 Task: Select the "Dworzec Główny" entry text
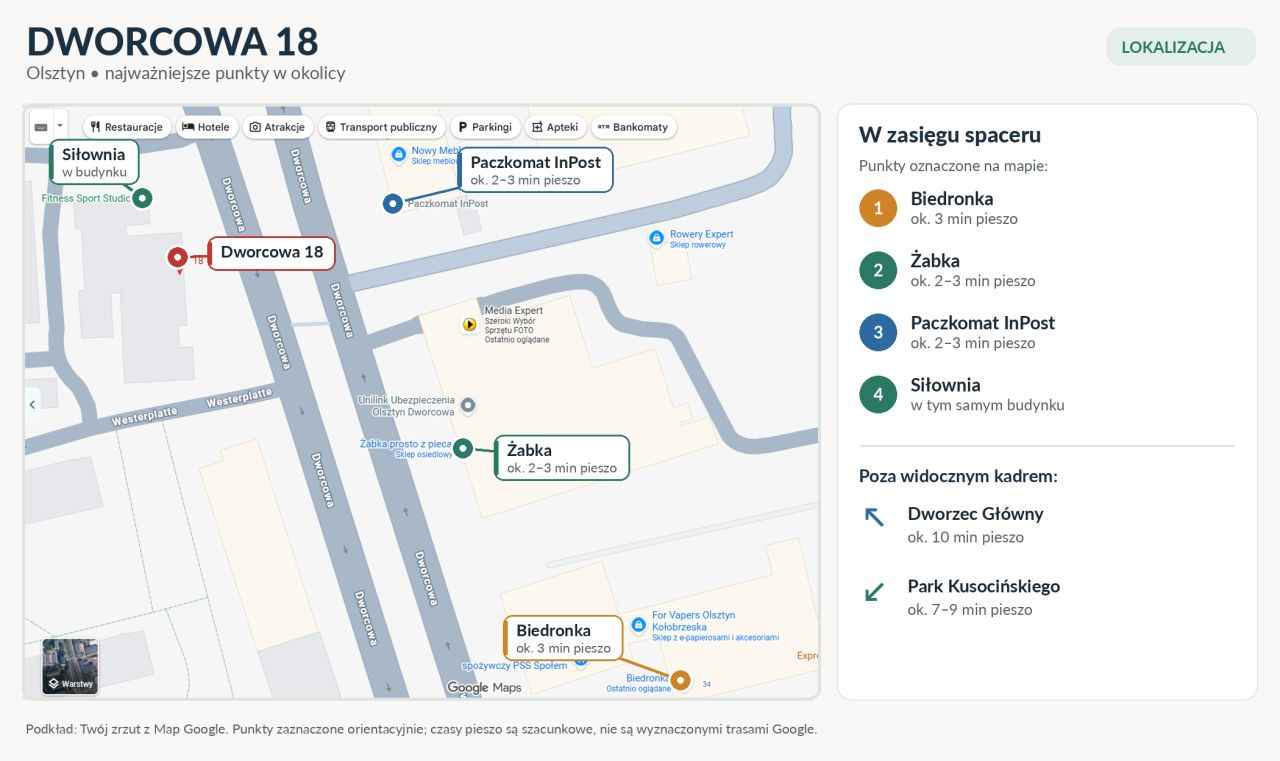975,514
